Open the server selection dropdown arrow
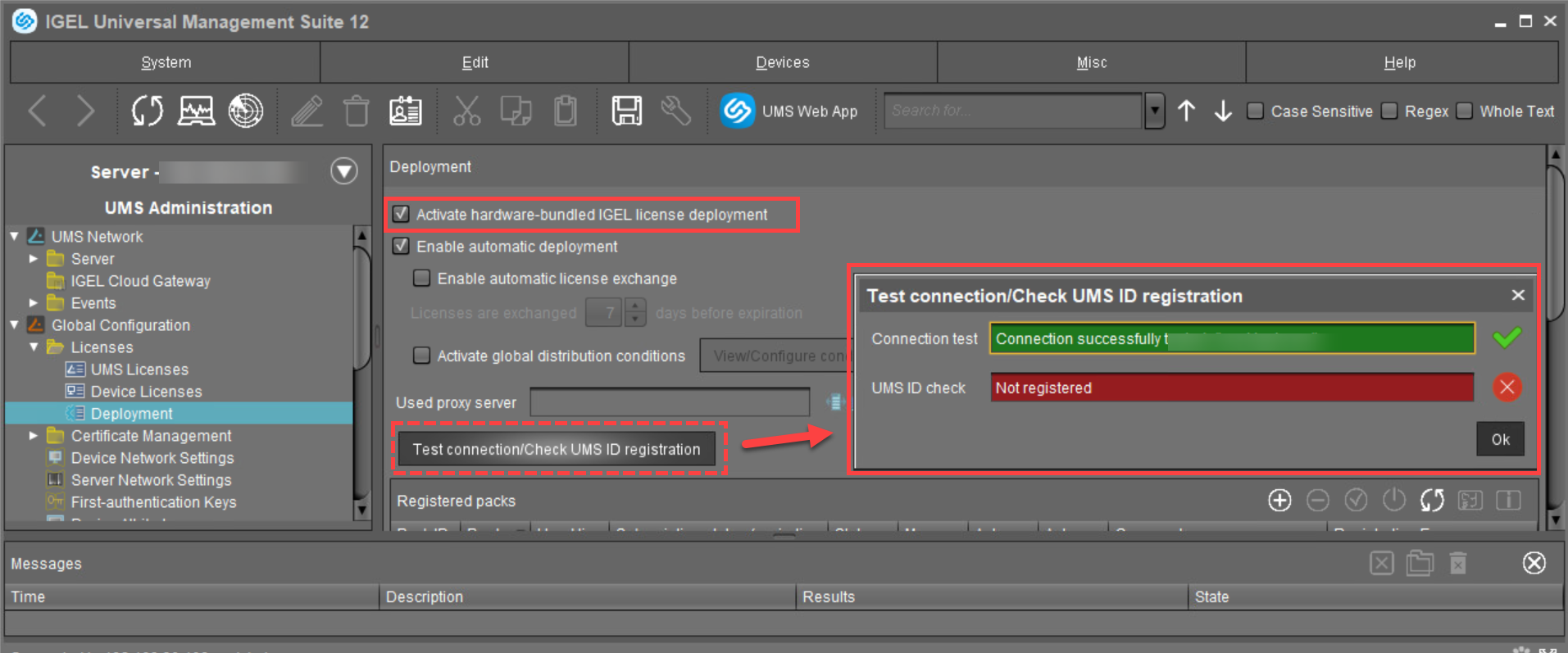This screenshot has height=653, width=1568. (x=343, y=171)
